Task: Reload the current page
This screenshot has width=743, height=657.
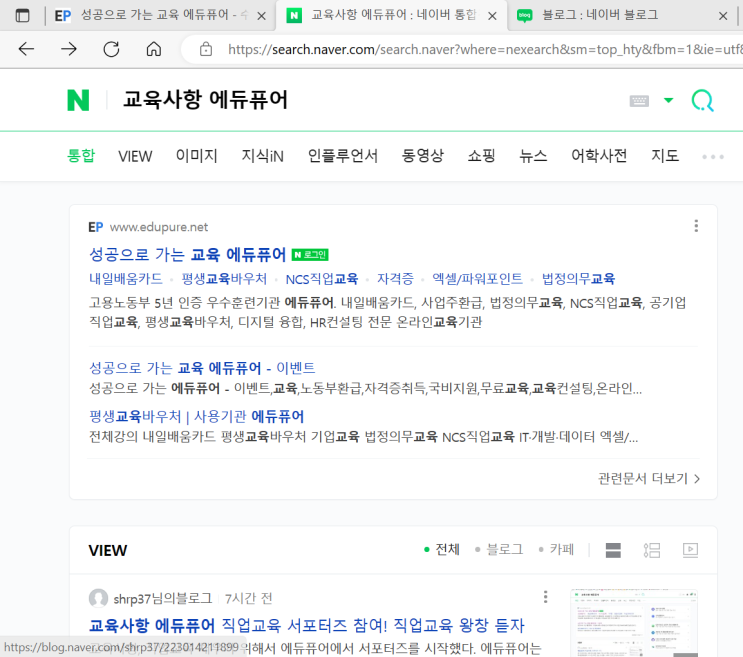Action: 111,49
